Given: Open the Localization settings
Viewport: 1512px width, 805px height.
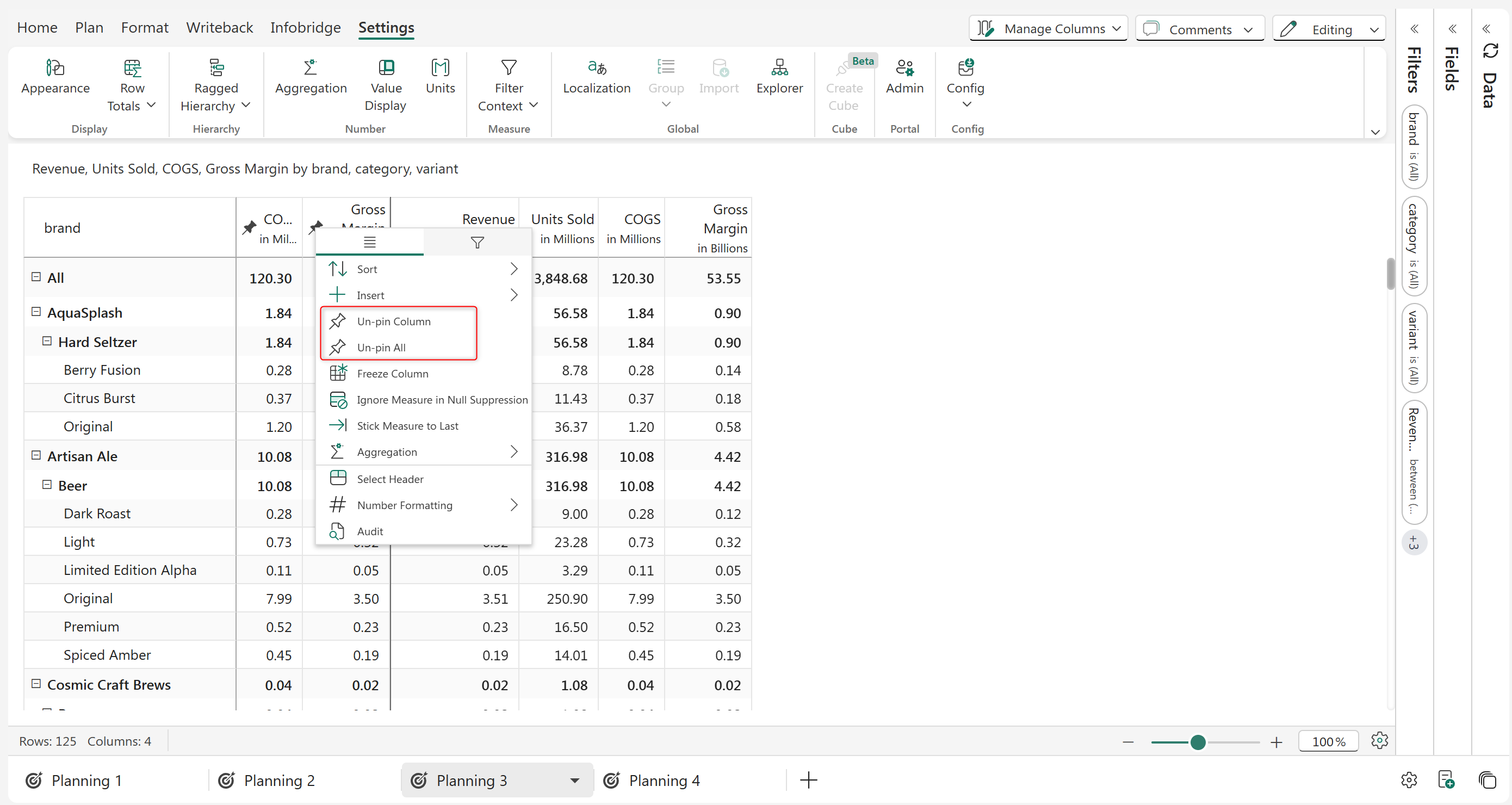Looking at the screenshot, I should click(x=596, y=68).
